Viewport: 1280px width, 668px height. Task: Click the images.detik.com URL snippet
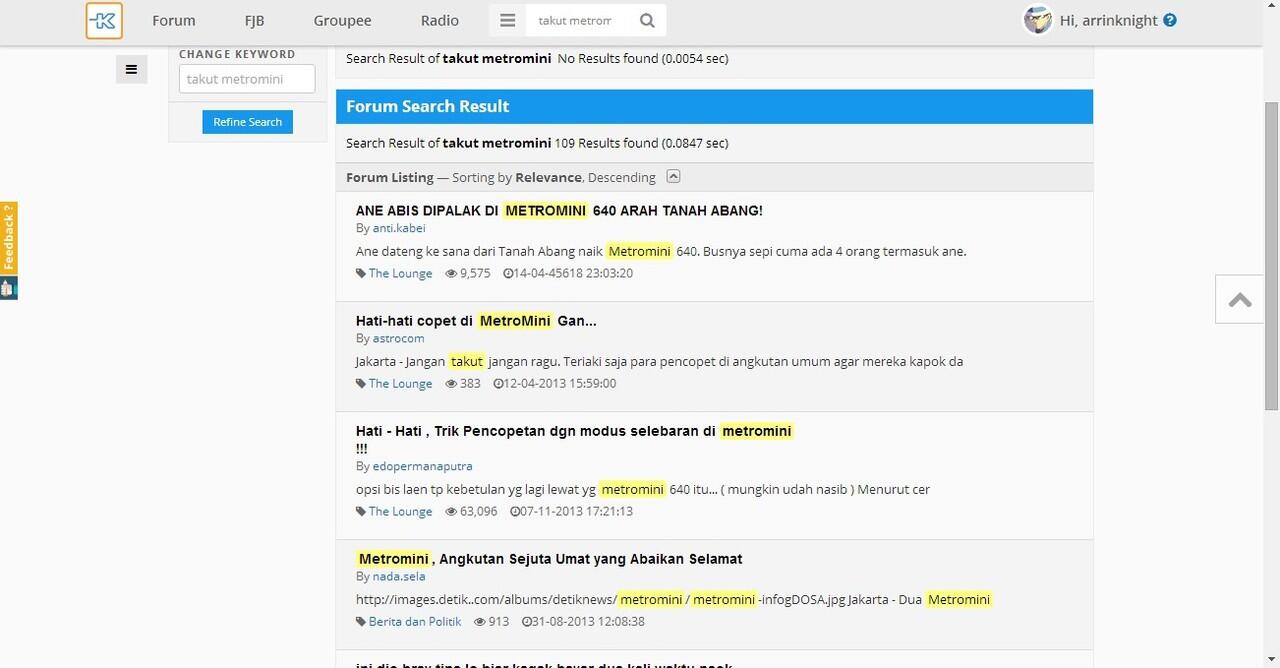tap(674, 599)
